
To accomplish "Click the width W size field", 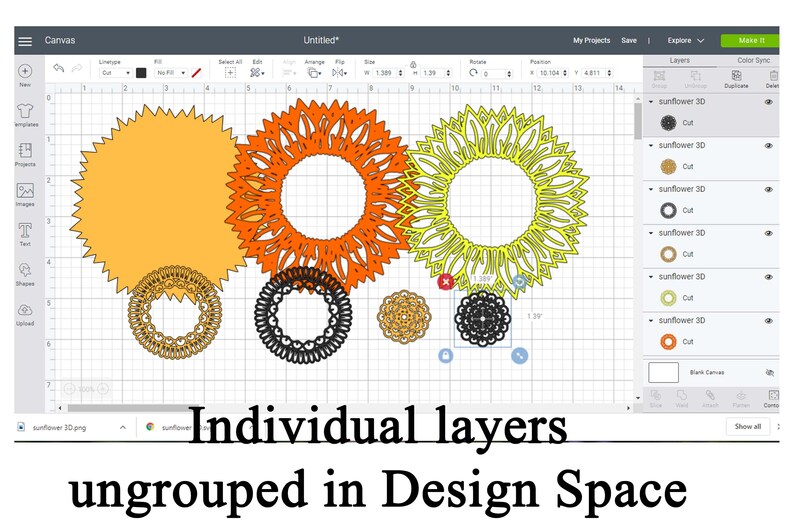I will tap(388, 73).
